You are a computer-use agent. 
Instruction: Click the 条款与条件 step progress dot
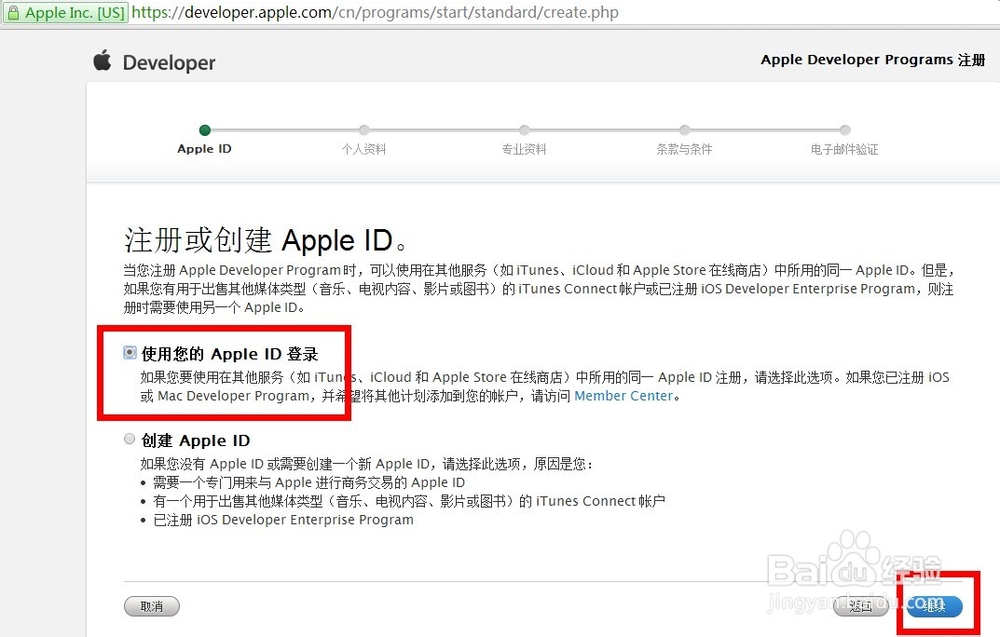684,130
